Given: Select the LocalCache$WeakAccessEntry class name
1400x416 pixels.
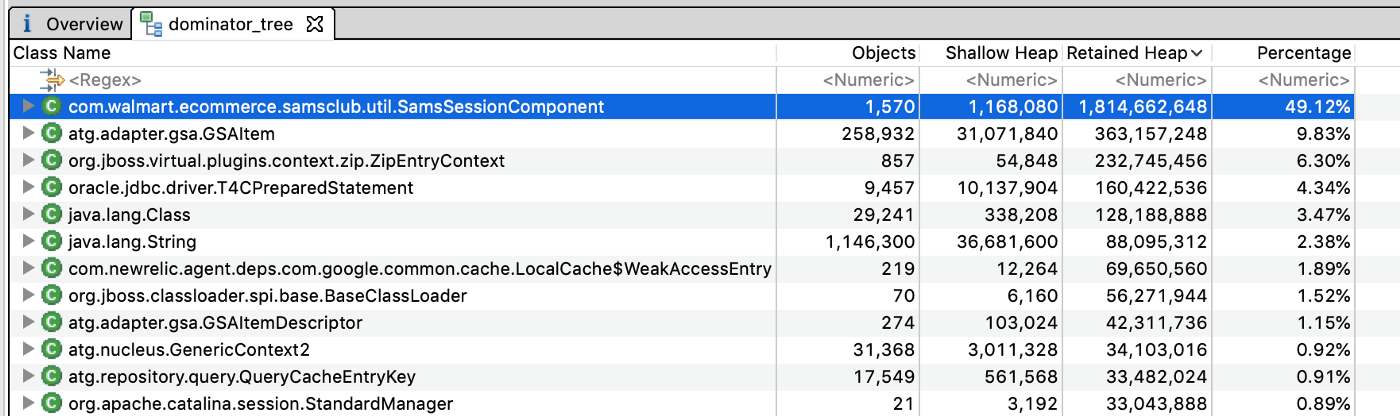Looking at the screenshot, I should (x=420, y=268).
